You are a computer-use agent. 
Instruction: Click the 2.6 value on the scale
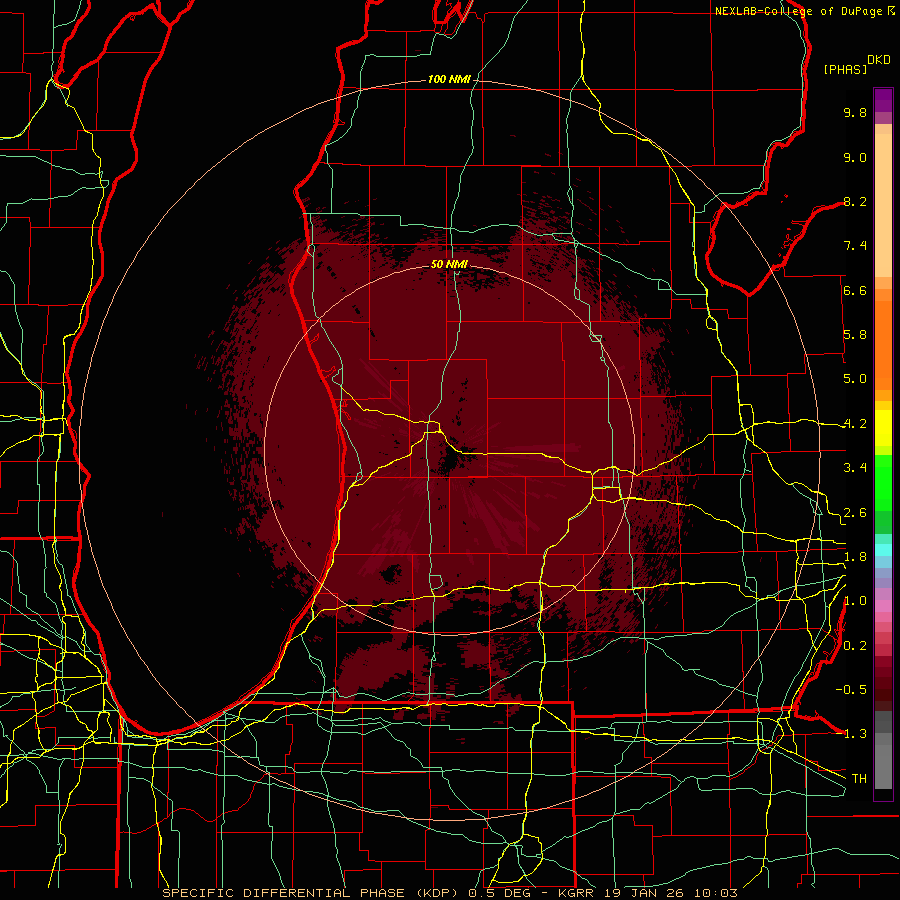tap(855, 513)
